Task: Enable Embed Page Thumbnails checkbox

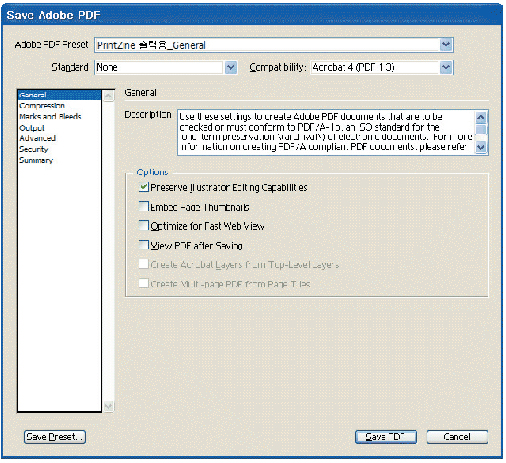Action: 144,206
